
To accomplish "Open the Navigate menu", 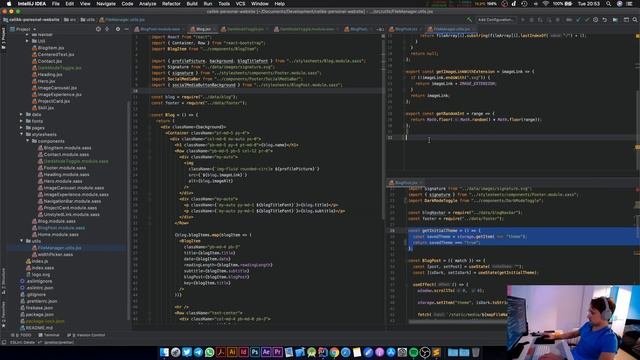I will [x=106, y=4].
